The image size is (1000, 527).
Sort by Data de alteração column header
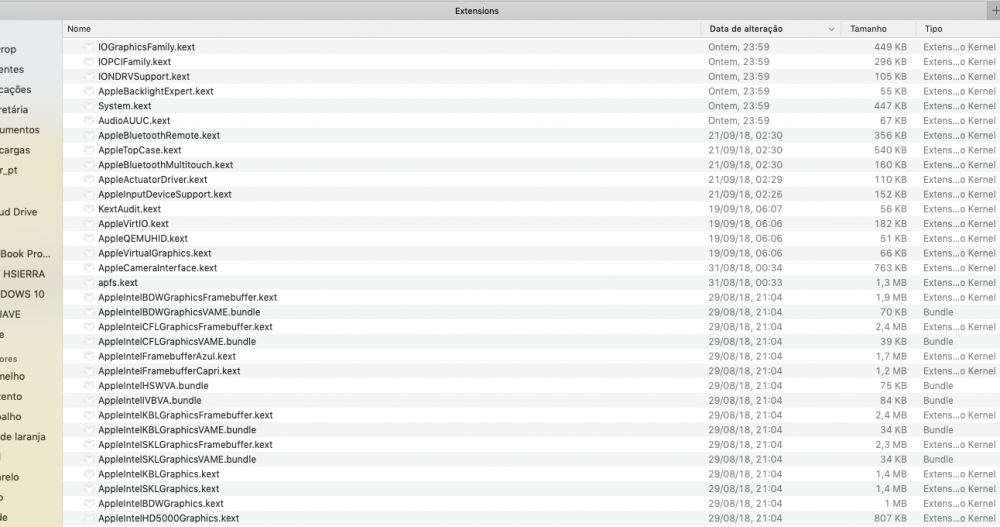746,29
